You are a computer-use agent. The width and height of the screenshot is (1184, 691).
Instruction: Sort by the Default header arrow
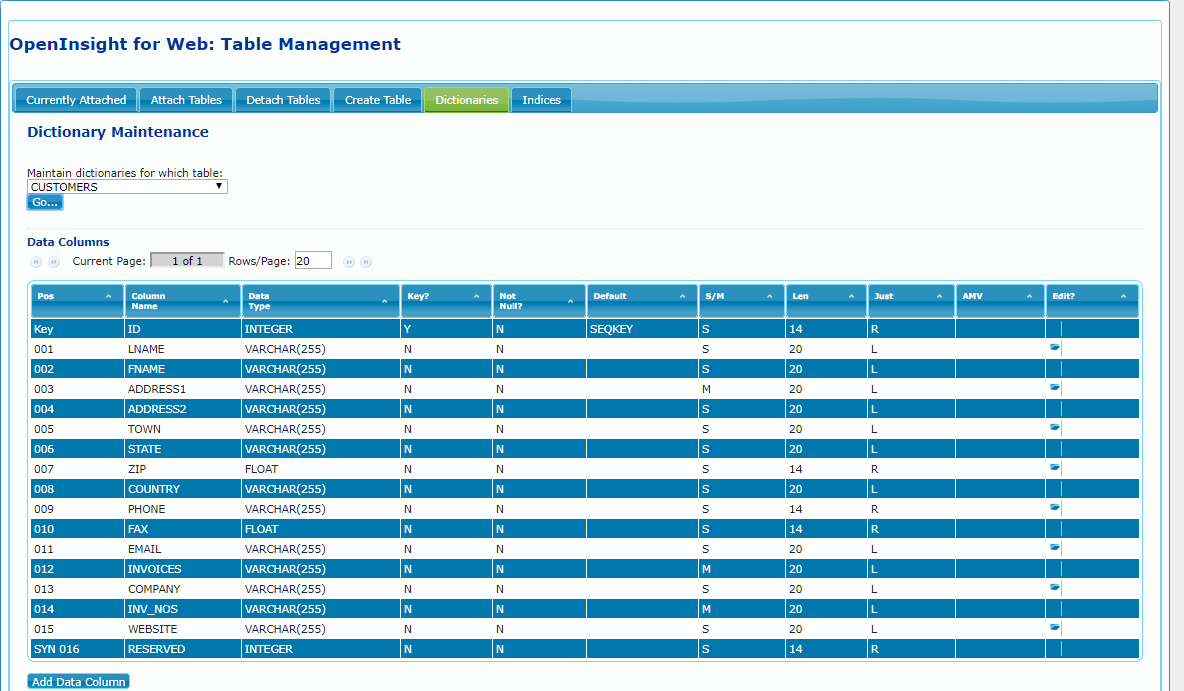click(683, 297)
